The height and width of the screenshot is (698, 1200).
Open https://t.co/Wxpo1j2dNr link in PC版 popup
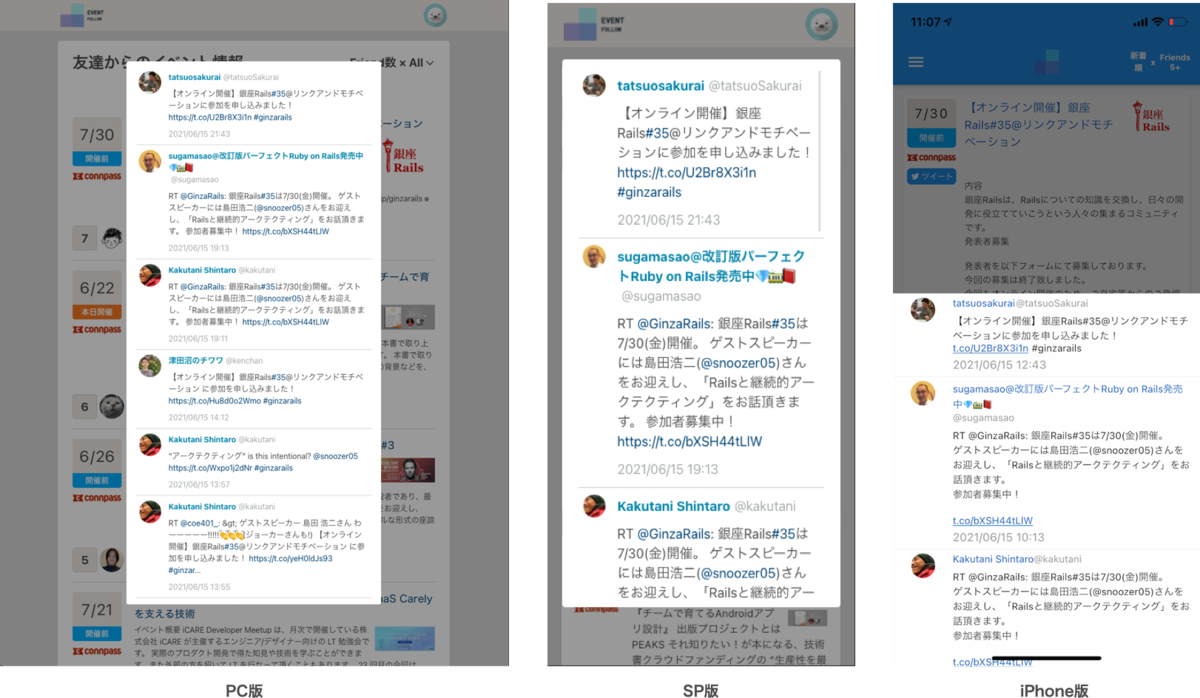pos(209,468)
